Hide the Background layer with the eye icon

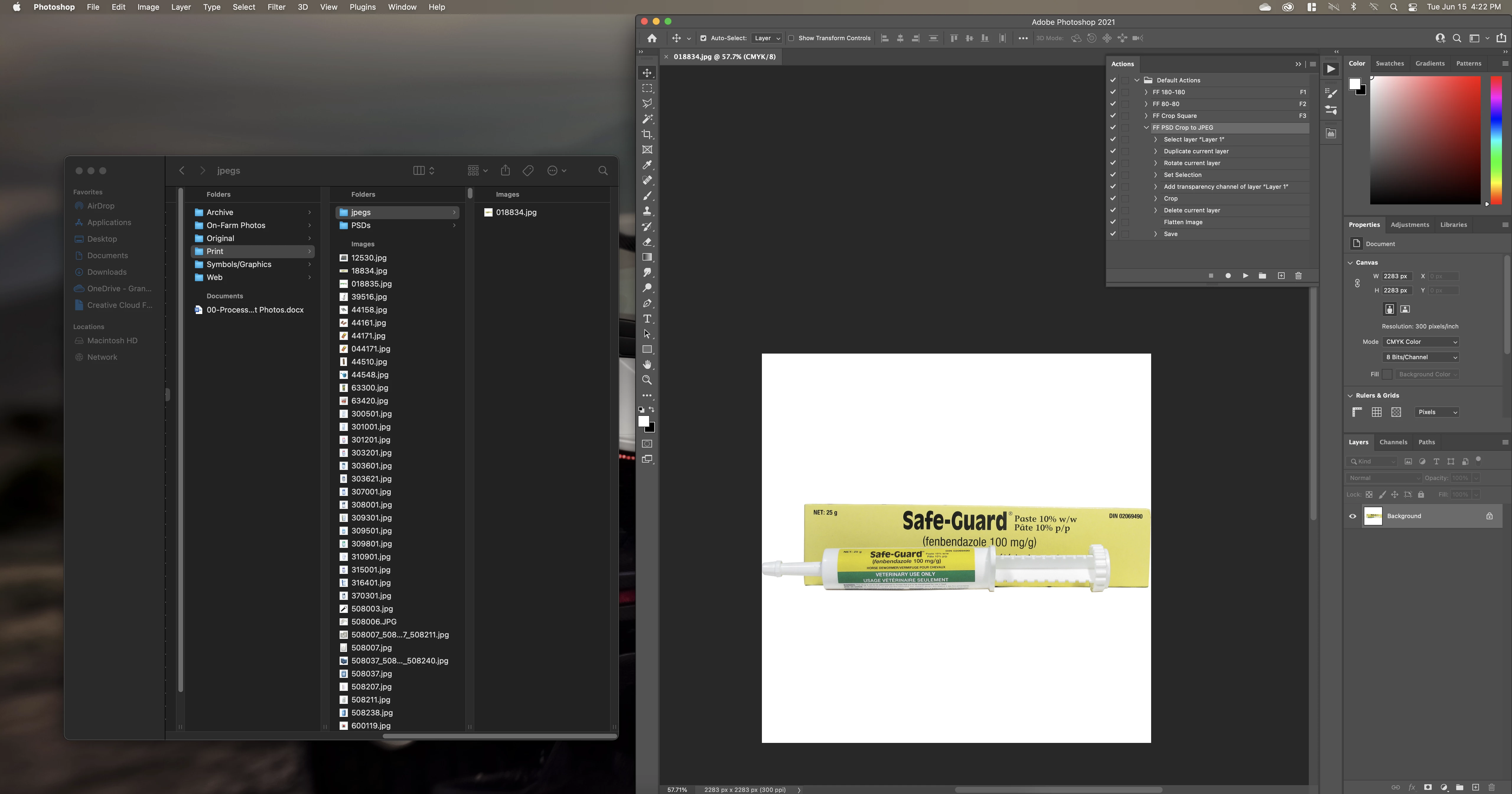click(1353, 516)
